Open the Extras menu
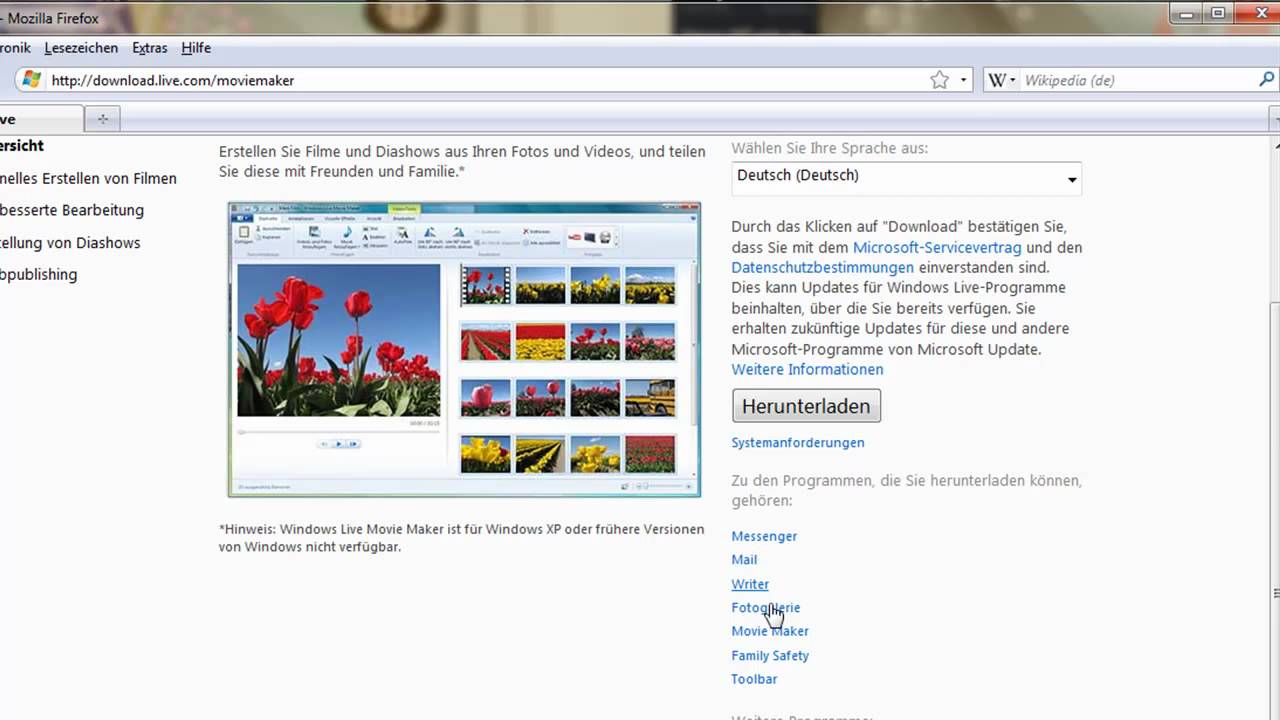Screen dimensions: 1280x720 (x=150, y=48)
